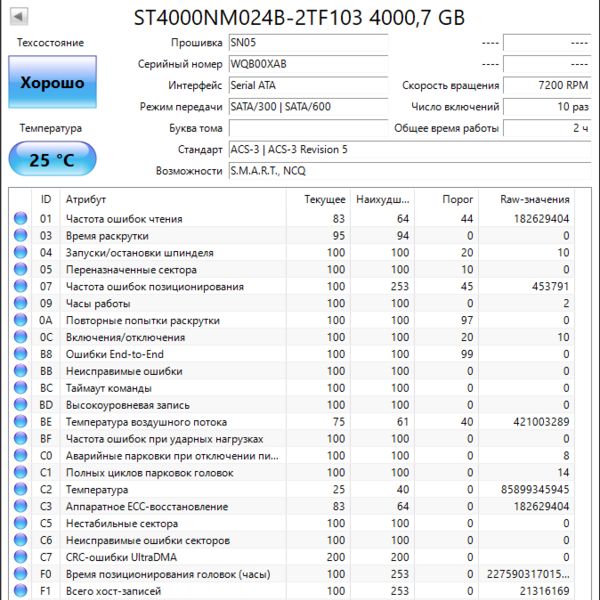
Task: Select status circle for attribute 09
Action: tap(21, 303)
